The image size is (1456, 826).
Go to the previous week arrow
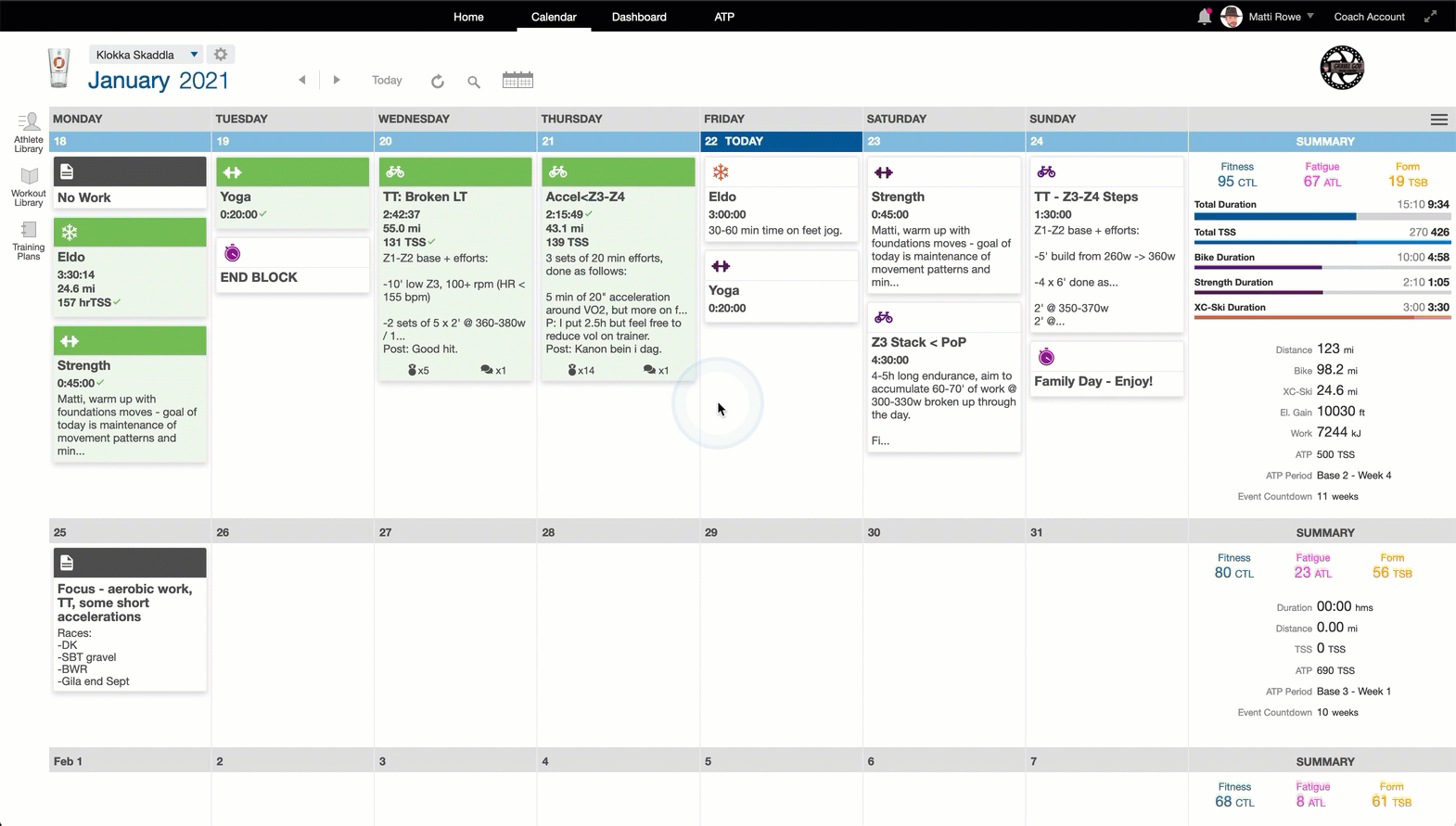coord(302,81)
